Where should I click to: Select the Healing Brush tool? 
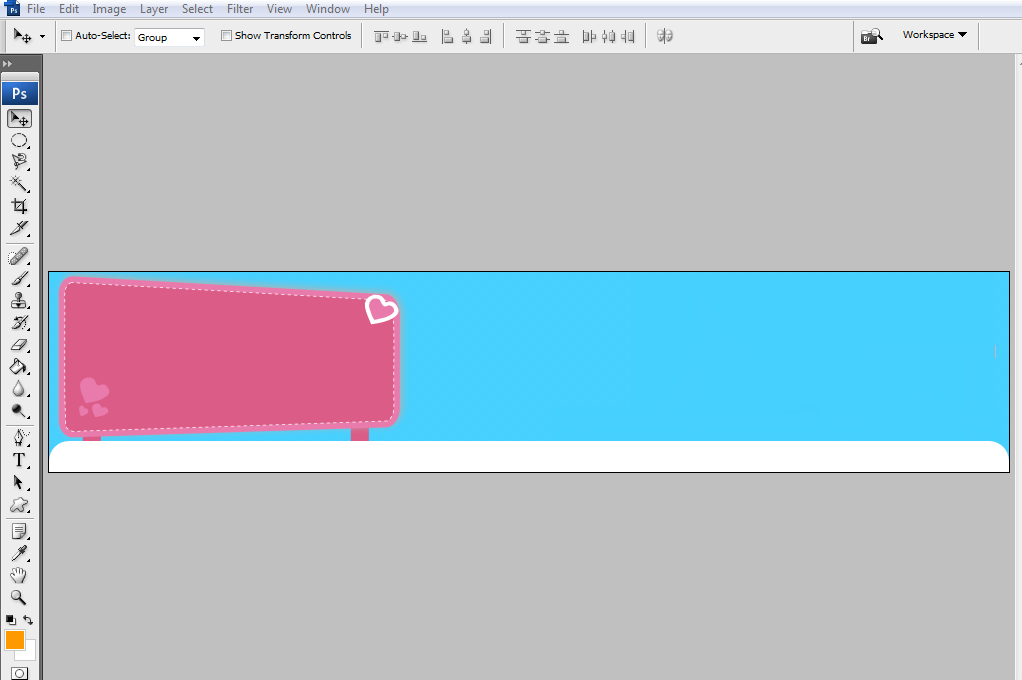click(x=20, y=256)
